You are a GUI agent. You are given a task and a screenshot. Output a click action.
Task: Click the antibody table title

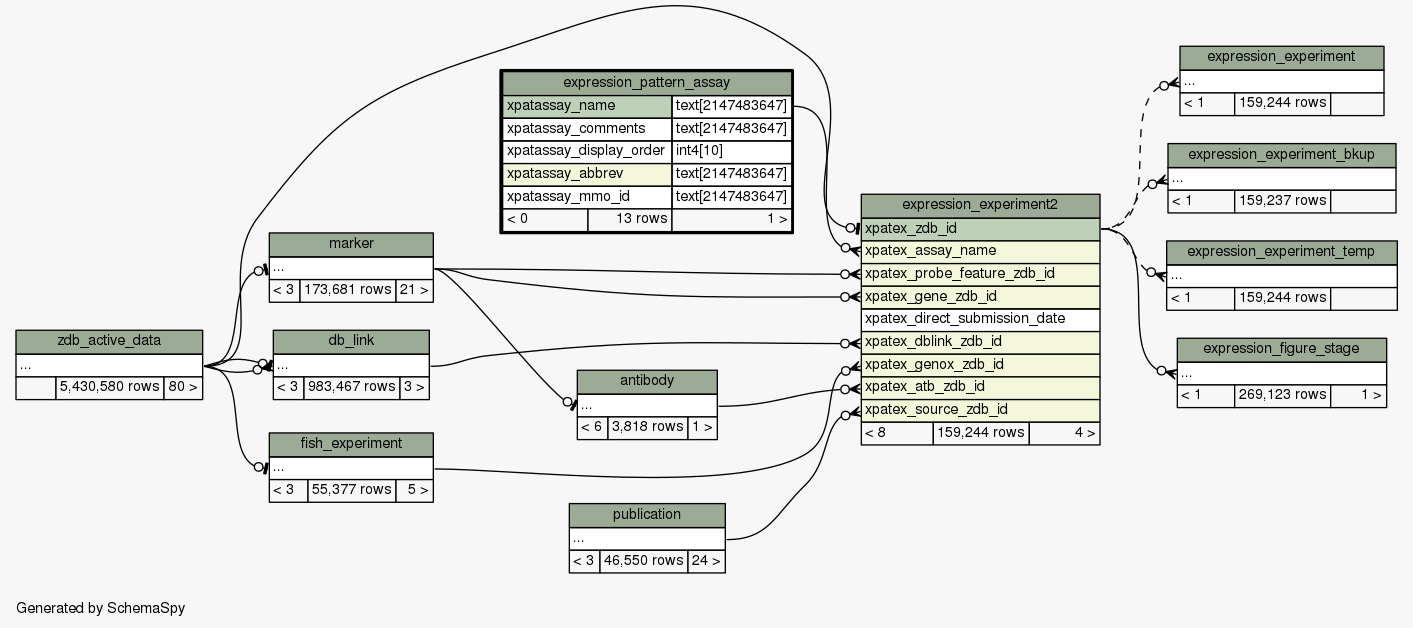pos(647,382)
